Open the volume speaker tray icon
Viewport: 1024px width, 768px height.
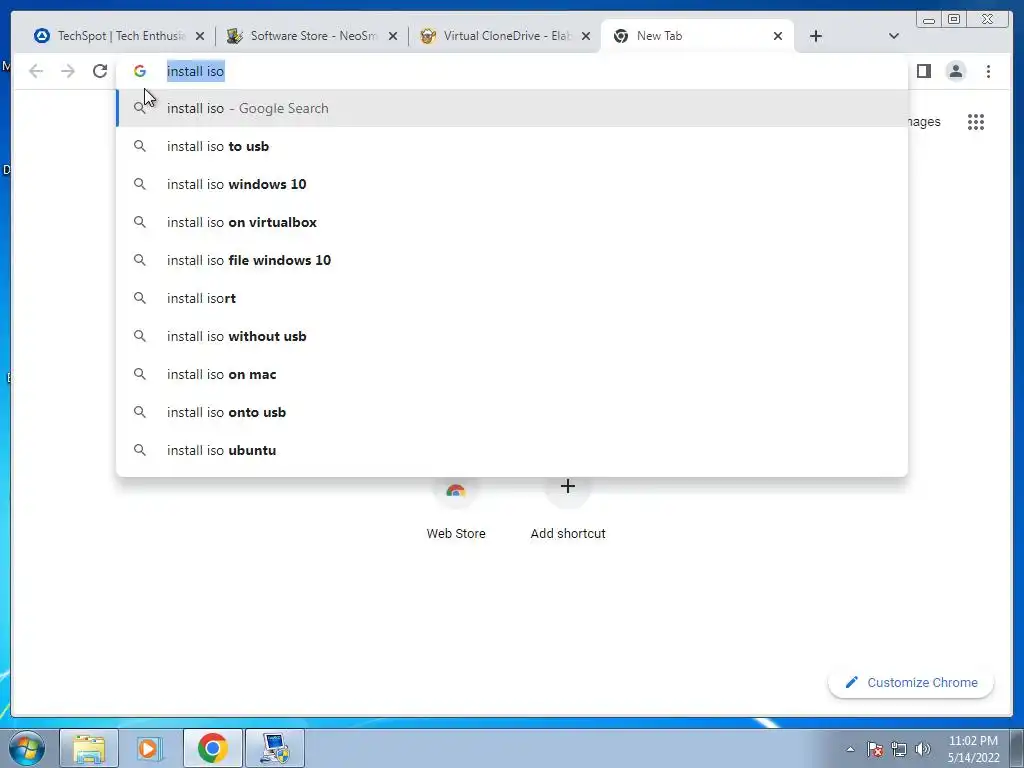point(923,749)
